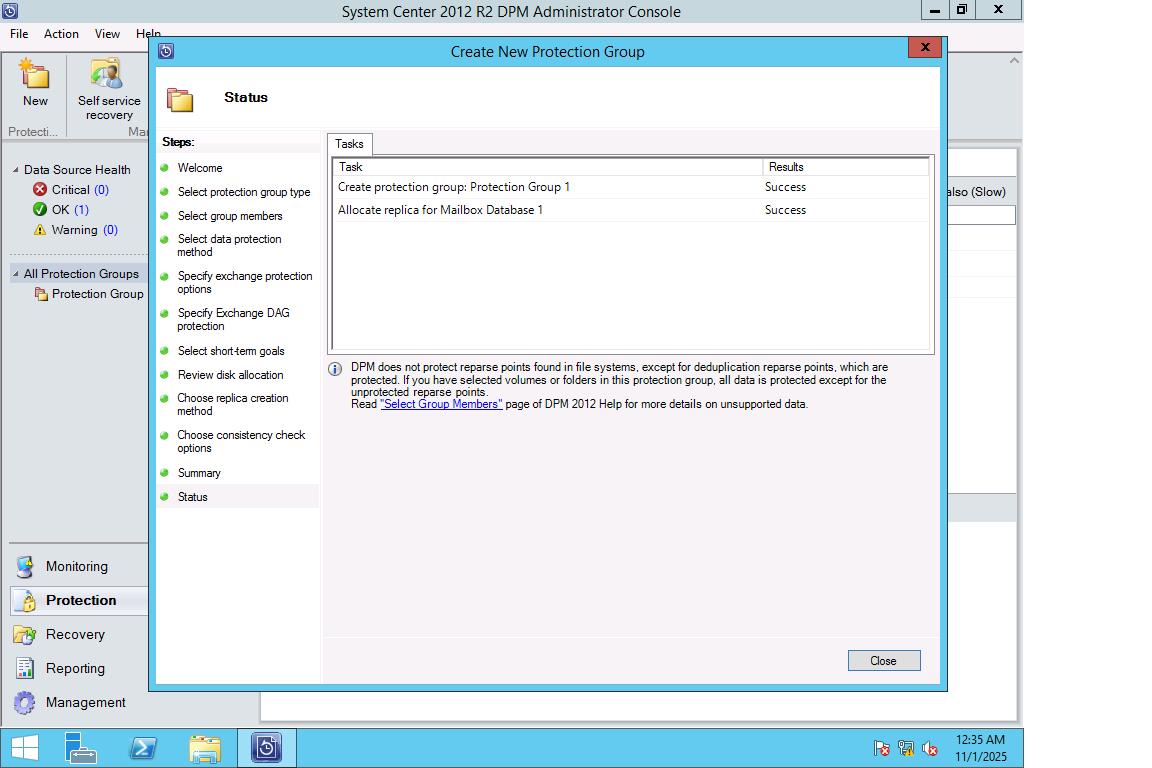The height and width of the screenshot is (768, 1152).
Task: Click the Monitoring workspace icon
Action: (x=25, y=567)
